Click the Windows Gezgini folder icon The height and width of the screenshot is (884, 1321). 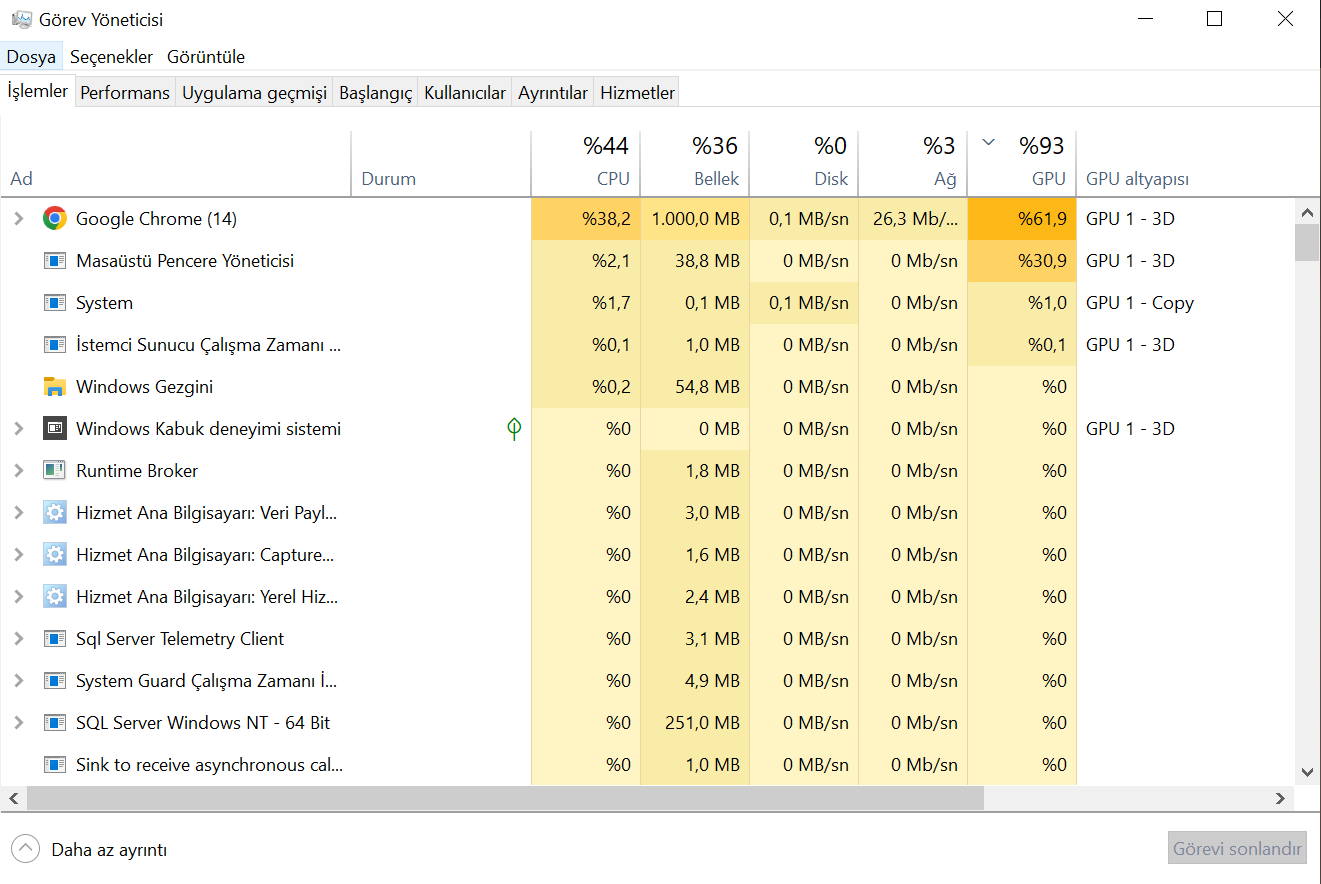click(55, 387)
